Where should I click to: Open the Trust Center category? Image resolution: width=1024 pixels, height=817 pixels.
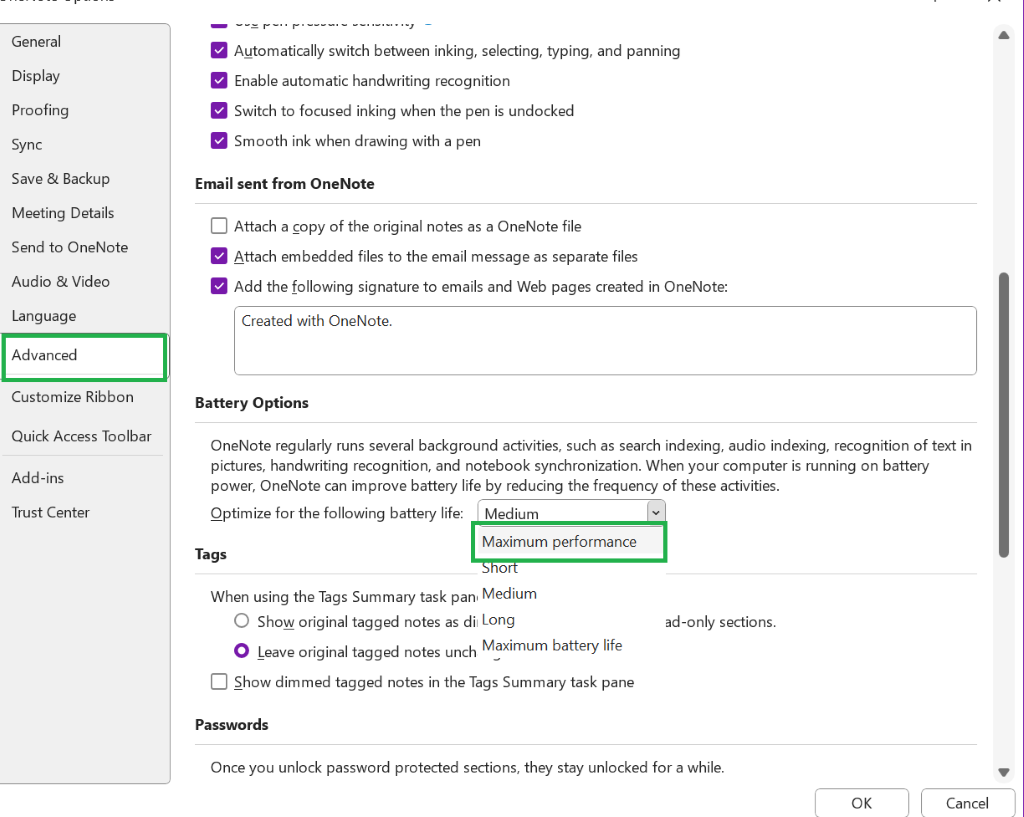(50, 512)
